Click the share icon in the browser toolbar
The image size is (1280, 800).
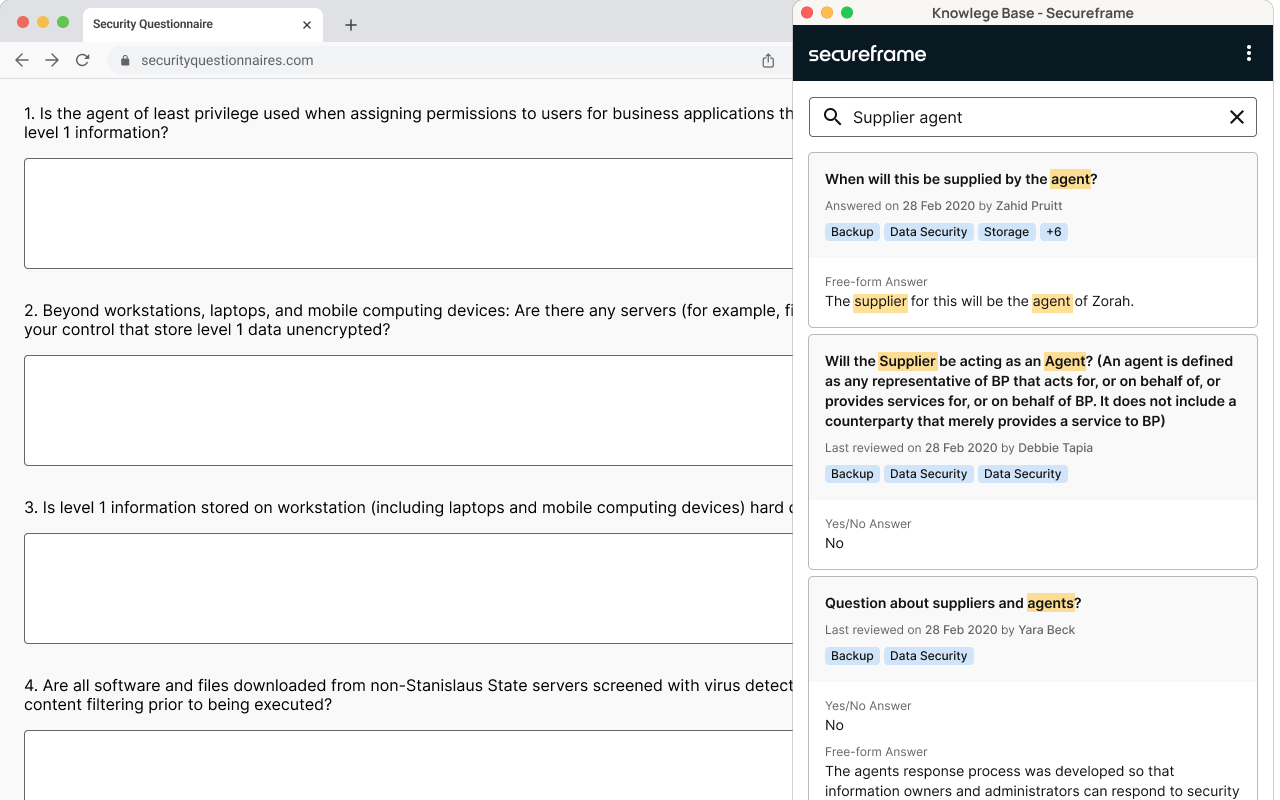[x=768, y=60]
